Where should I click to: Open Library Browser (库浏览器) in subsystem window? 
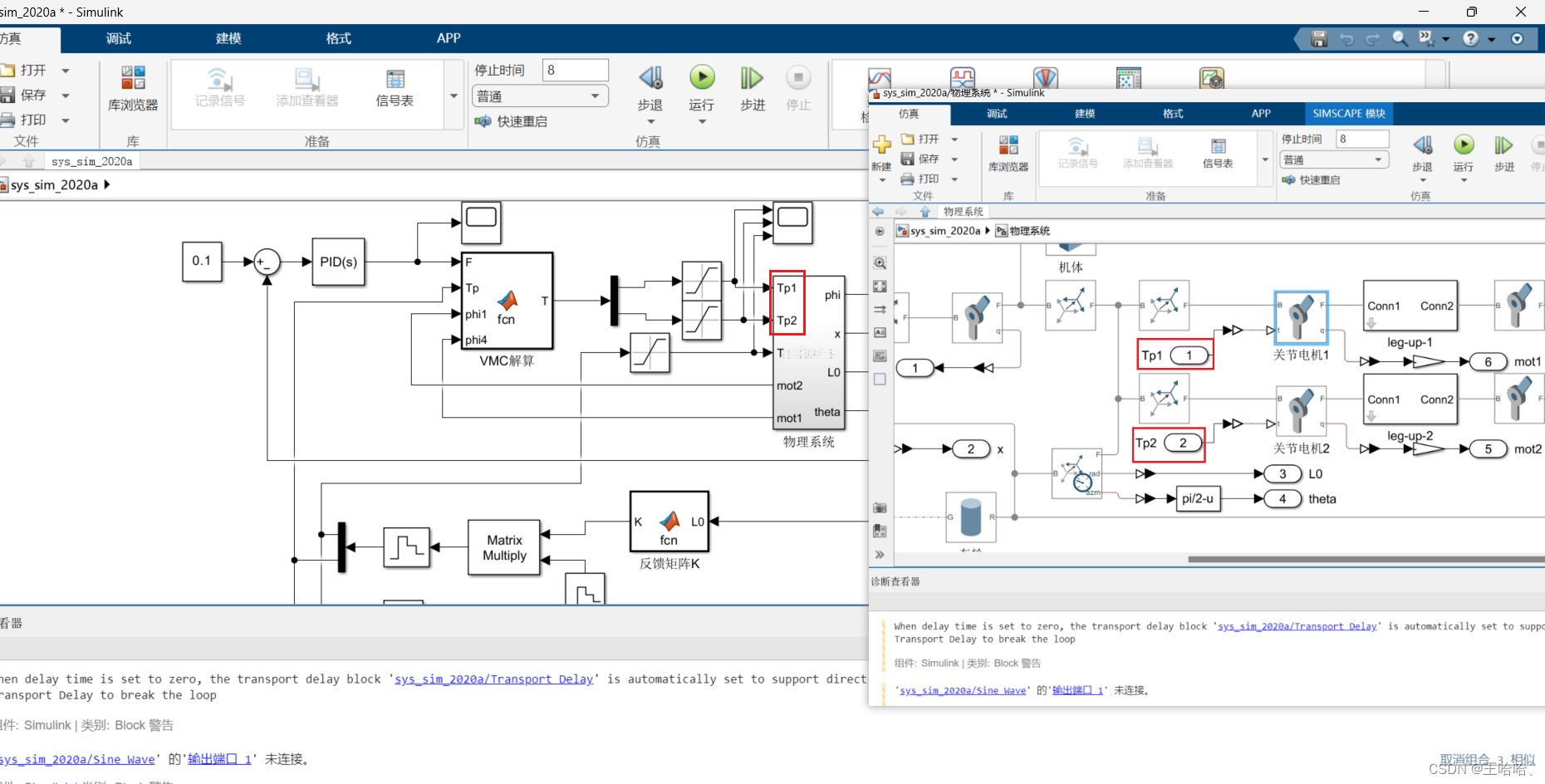(x=1008, y=154)
